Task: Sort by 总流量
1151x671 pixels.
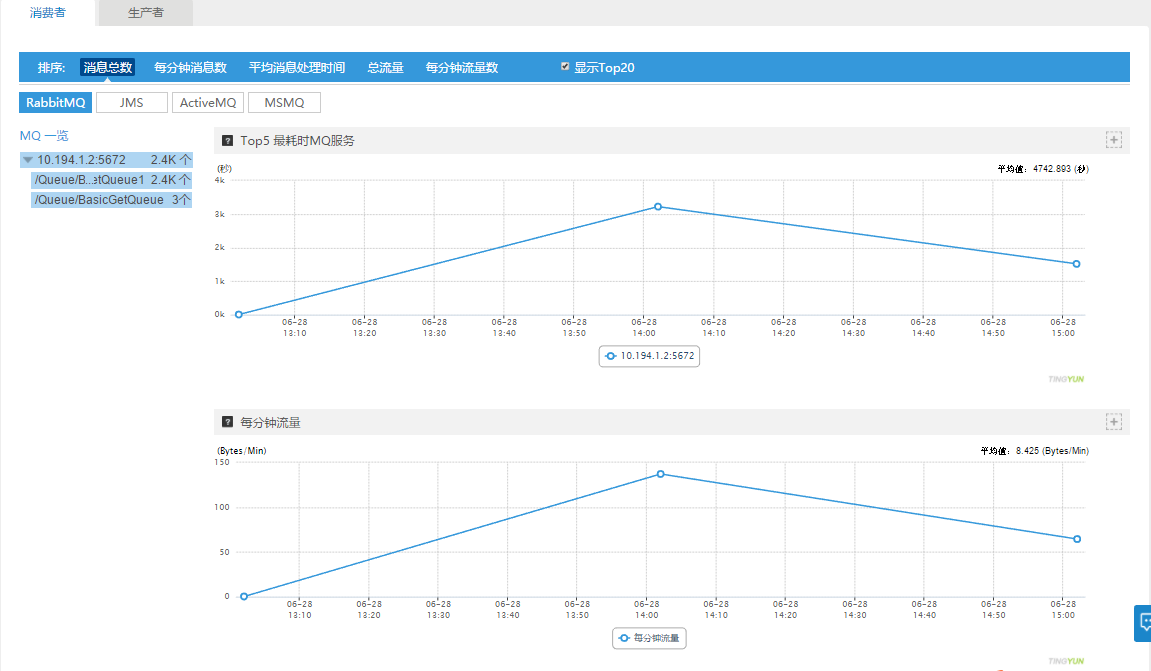Action: pyautogui.click(x=385, y=68)
